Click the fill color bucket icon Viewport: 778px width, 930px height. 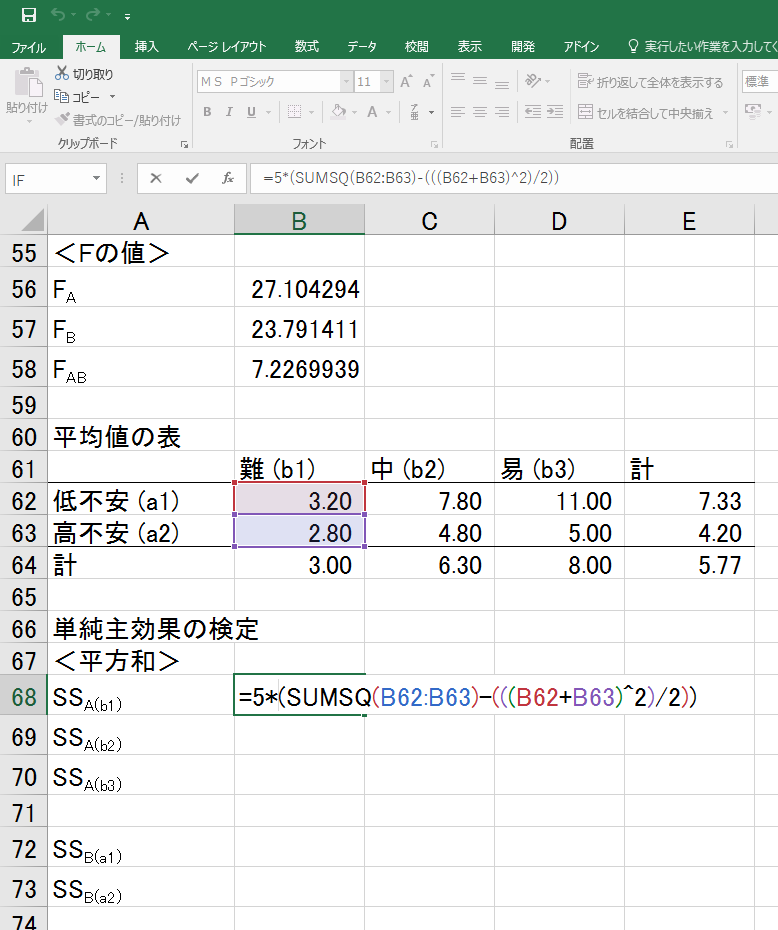click(339, 112)
